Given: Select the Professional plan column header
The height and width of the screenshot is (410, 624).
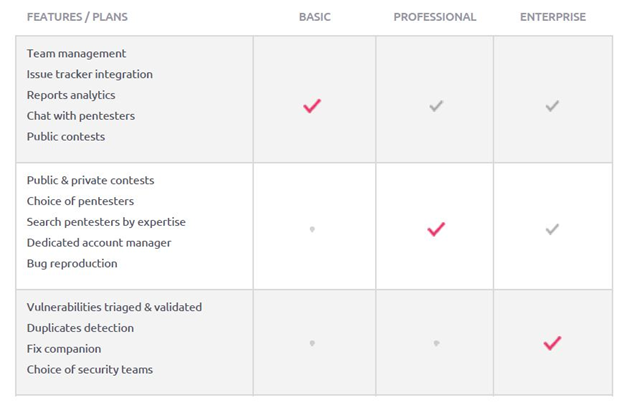Looking at the screenshot, I should 435,17.
